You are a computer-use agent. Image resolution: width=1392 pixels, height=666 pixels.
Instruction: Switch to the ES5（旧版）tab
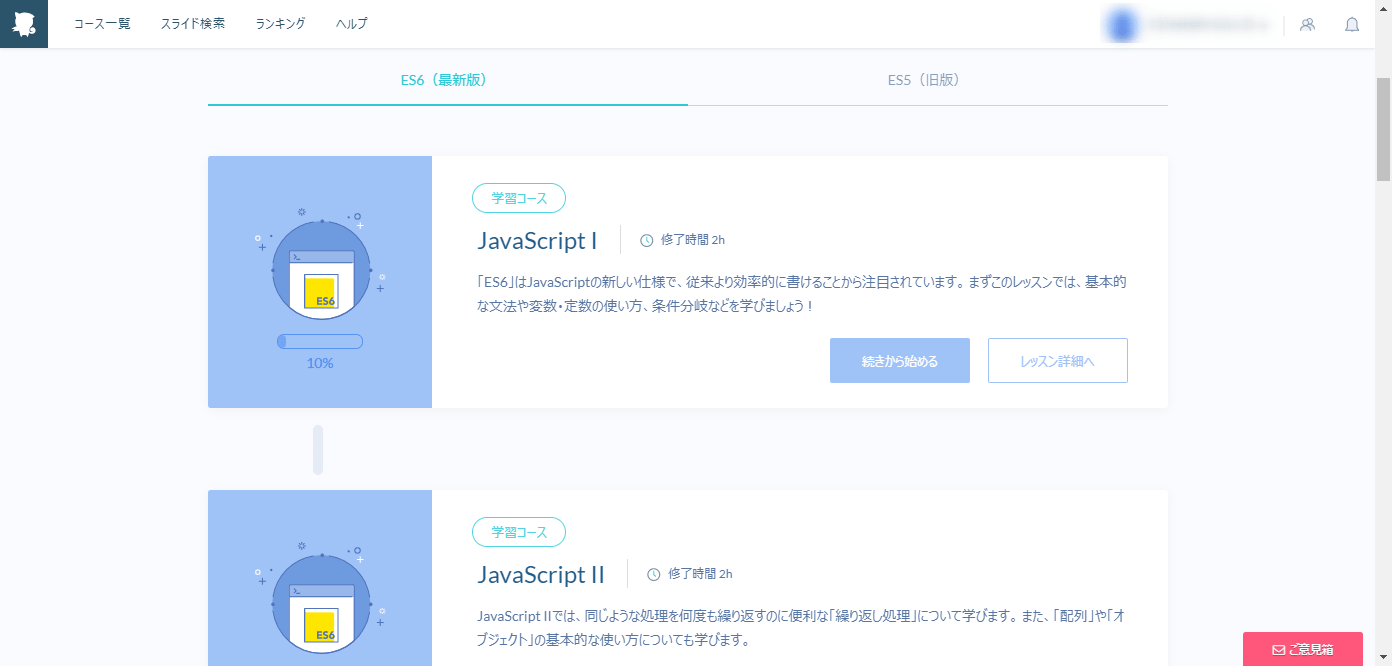[923, 80]
